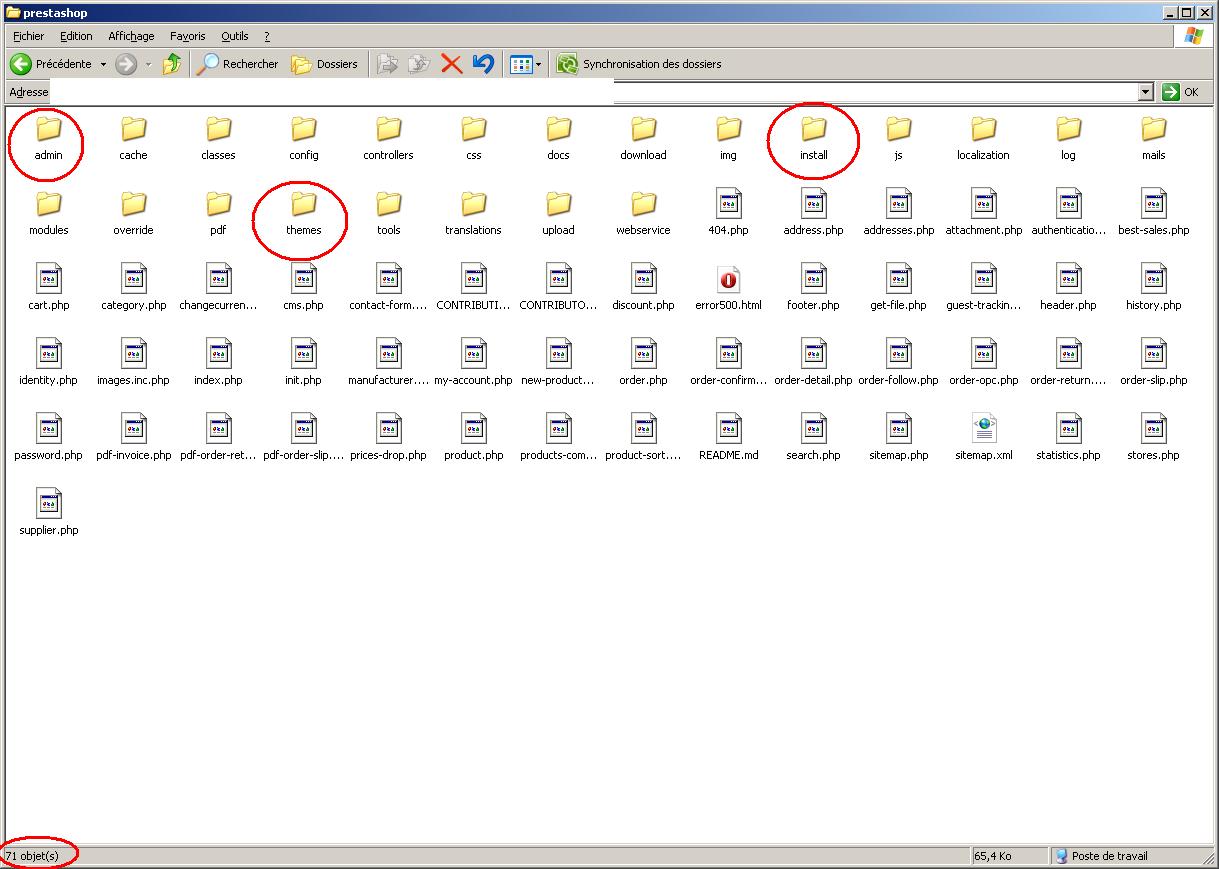1219x869 pixels.
Task: Click the '65,4 Ko' status bar size
Action: [992, 856]
